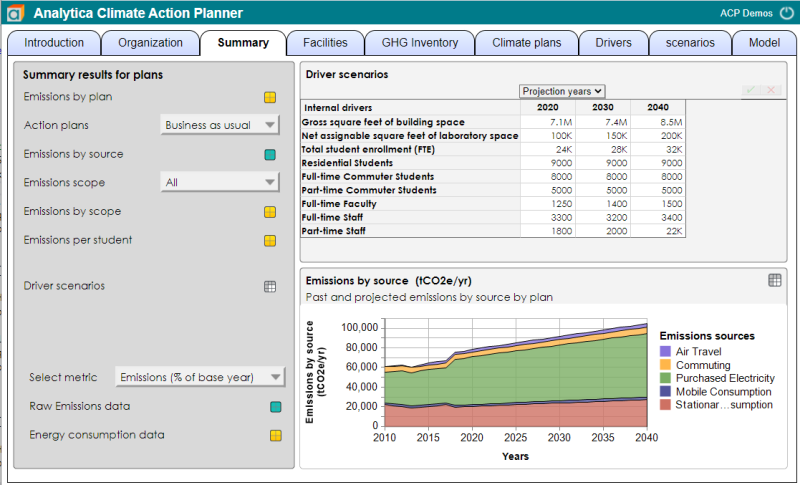The width and height of the screenshot is (800, 485).
Task: Cancel edits with the red X button
Action: click(771, 90)
